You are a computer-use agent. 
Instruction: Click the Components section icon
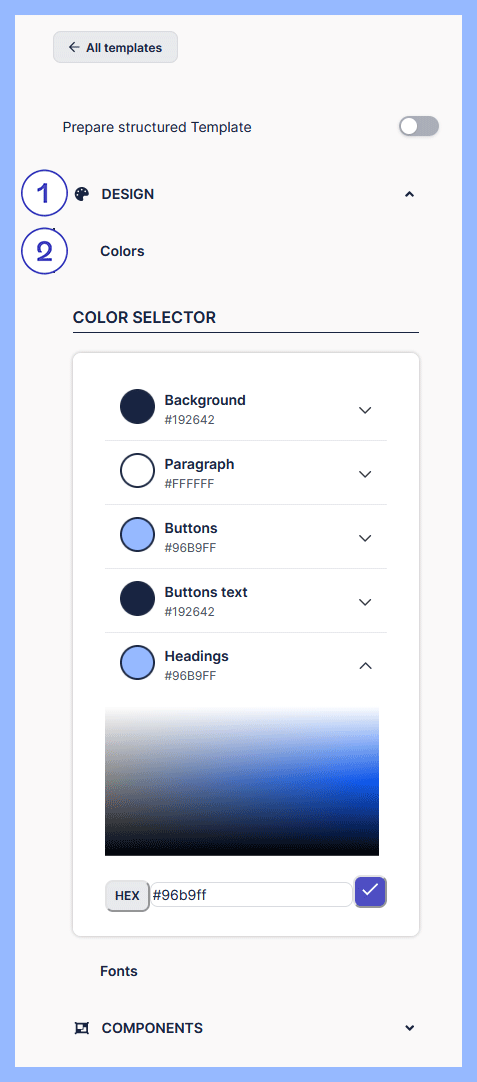click(x=81, y=1028)
